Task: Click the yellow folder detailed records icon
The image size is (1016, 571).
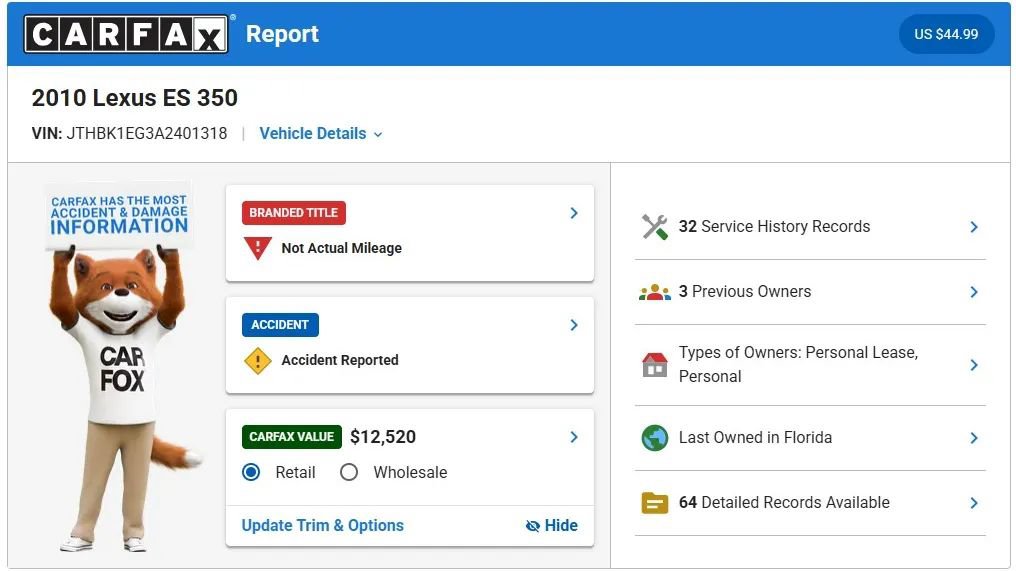Action: [x=654, y=503]
